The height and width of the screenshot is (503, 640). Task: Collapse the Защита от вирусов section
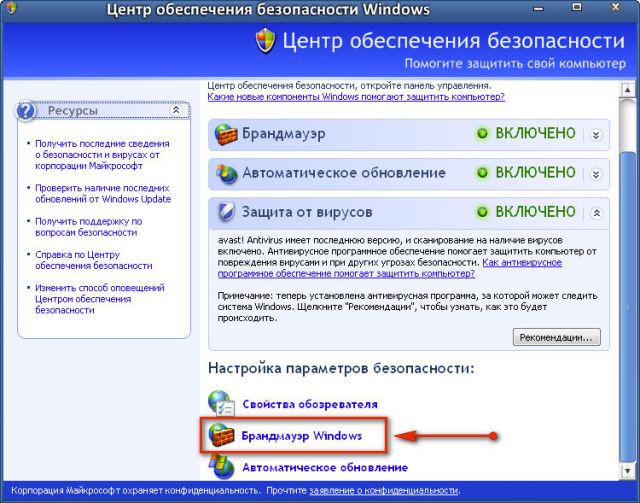point(596,213)
